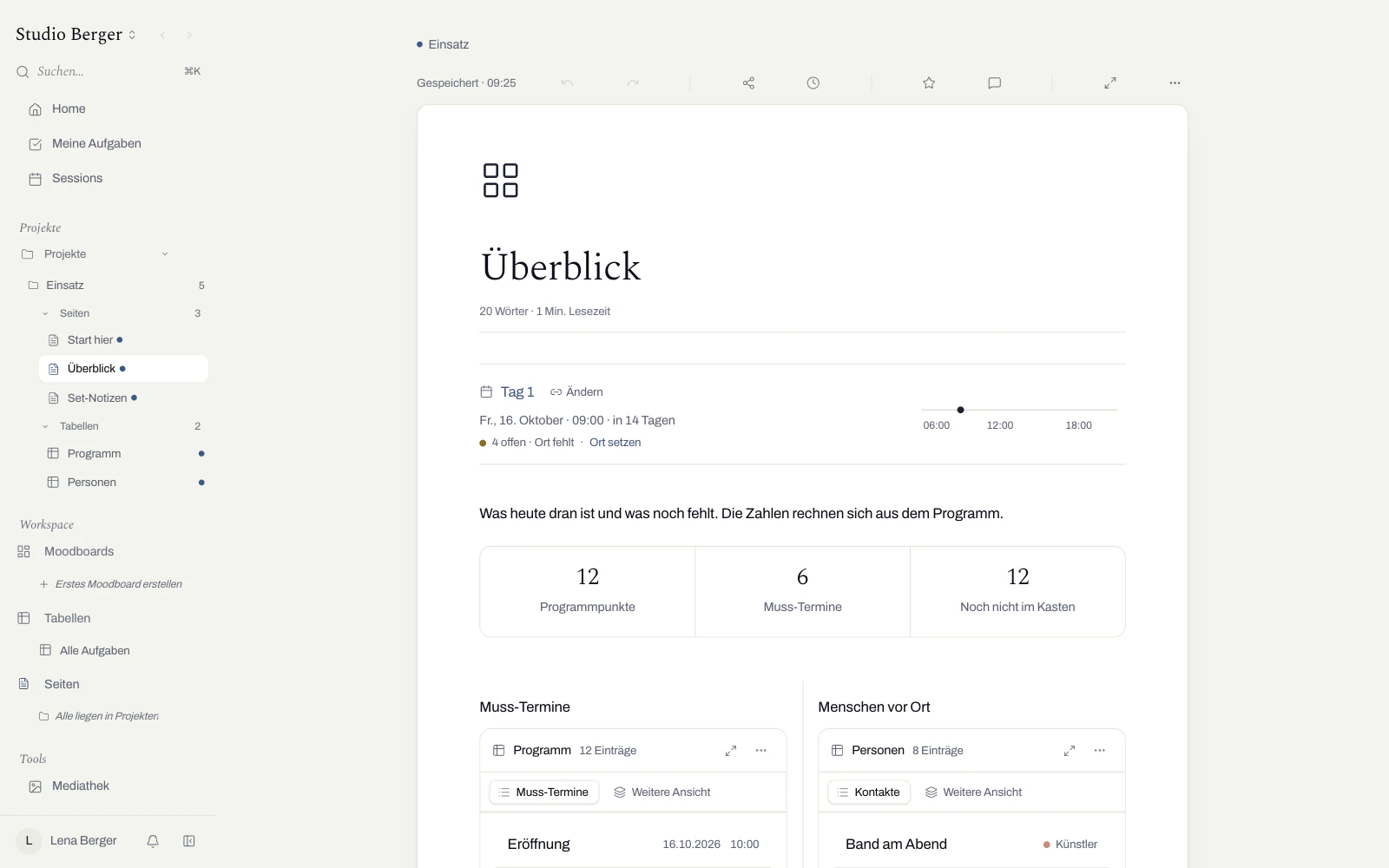The width and height of the screenshot is (1389, 868).
Task: Navigate forward with the right arrow
Action: coord(189,36)
